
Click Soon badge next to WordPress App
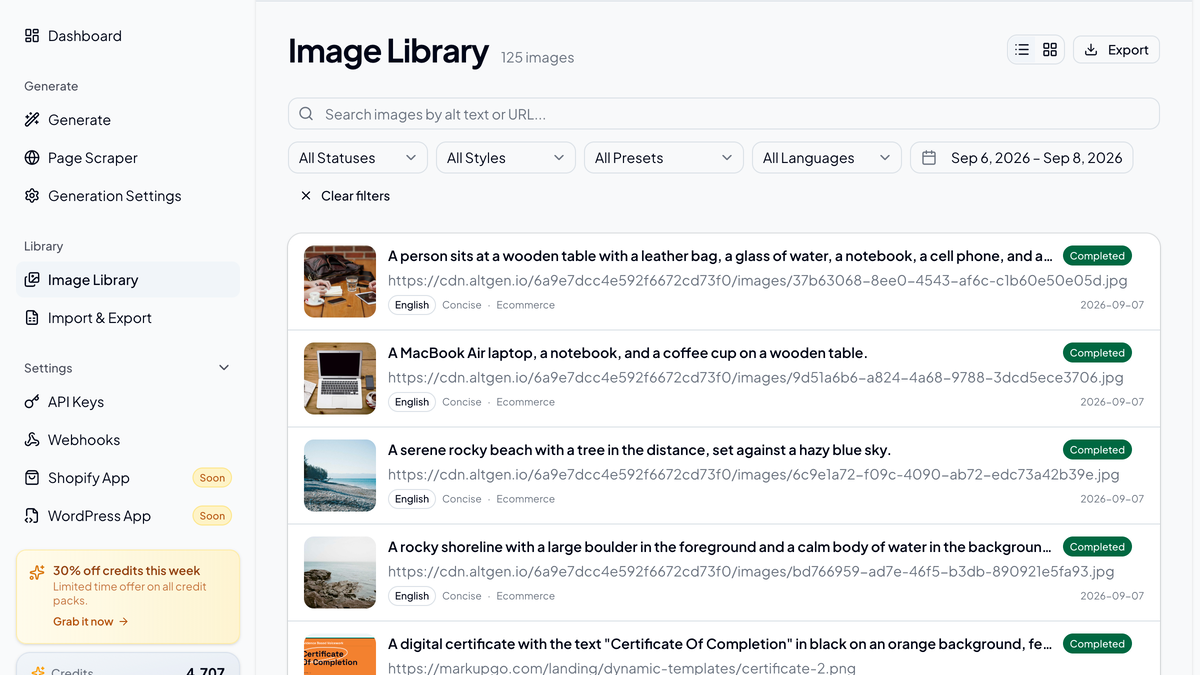(x=212, y=516)
